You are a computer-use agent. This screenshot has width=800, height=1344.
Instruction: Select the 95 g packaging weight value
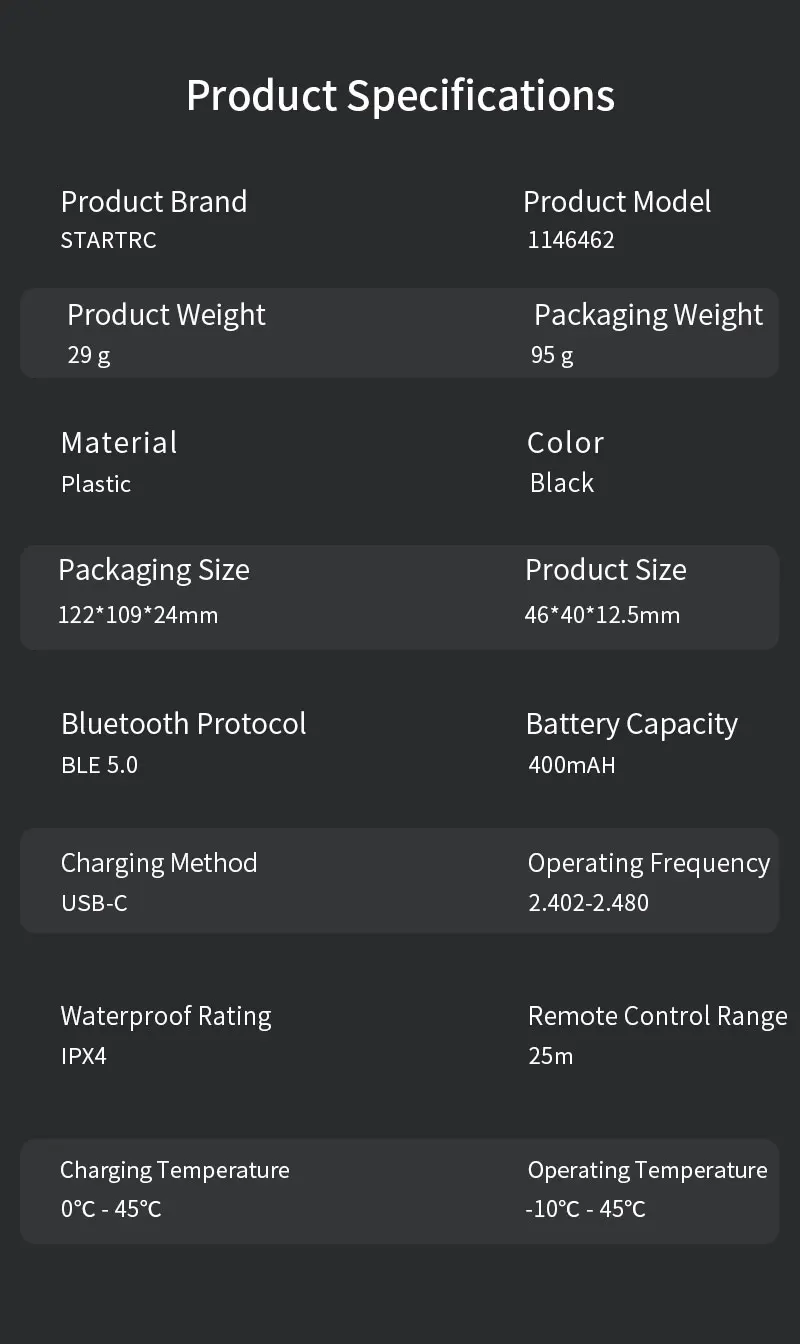pos(552,356)
